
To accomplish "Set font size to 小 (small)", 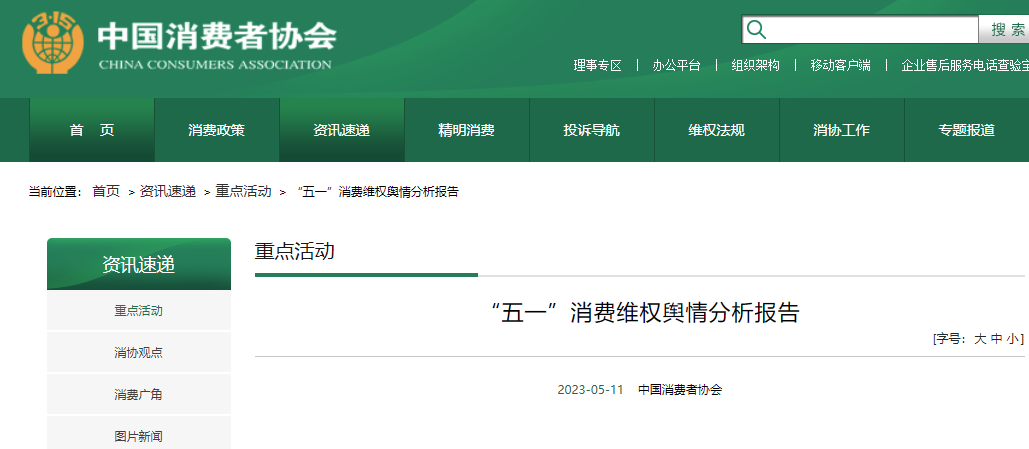I will point(1012,339).
